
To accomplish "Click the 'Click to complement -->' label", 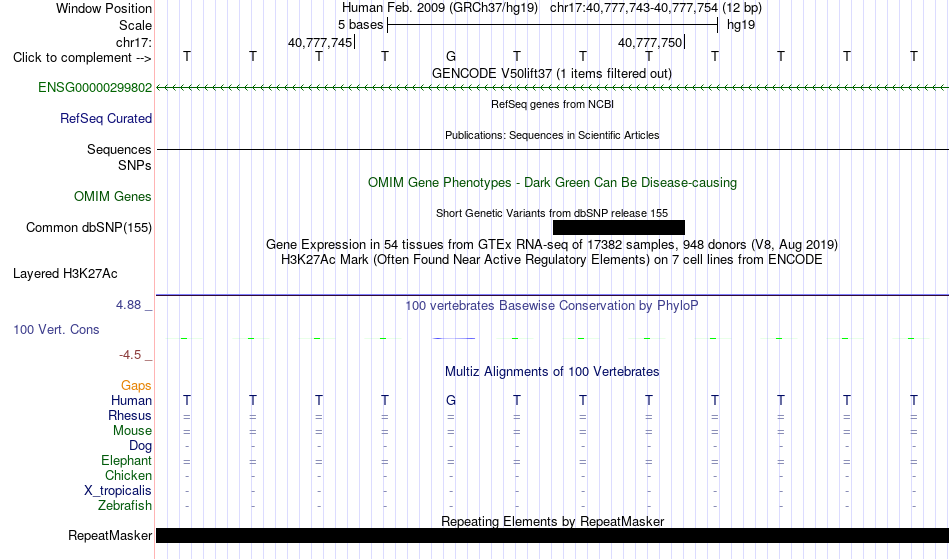I will [x=82, y=58].
